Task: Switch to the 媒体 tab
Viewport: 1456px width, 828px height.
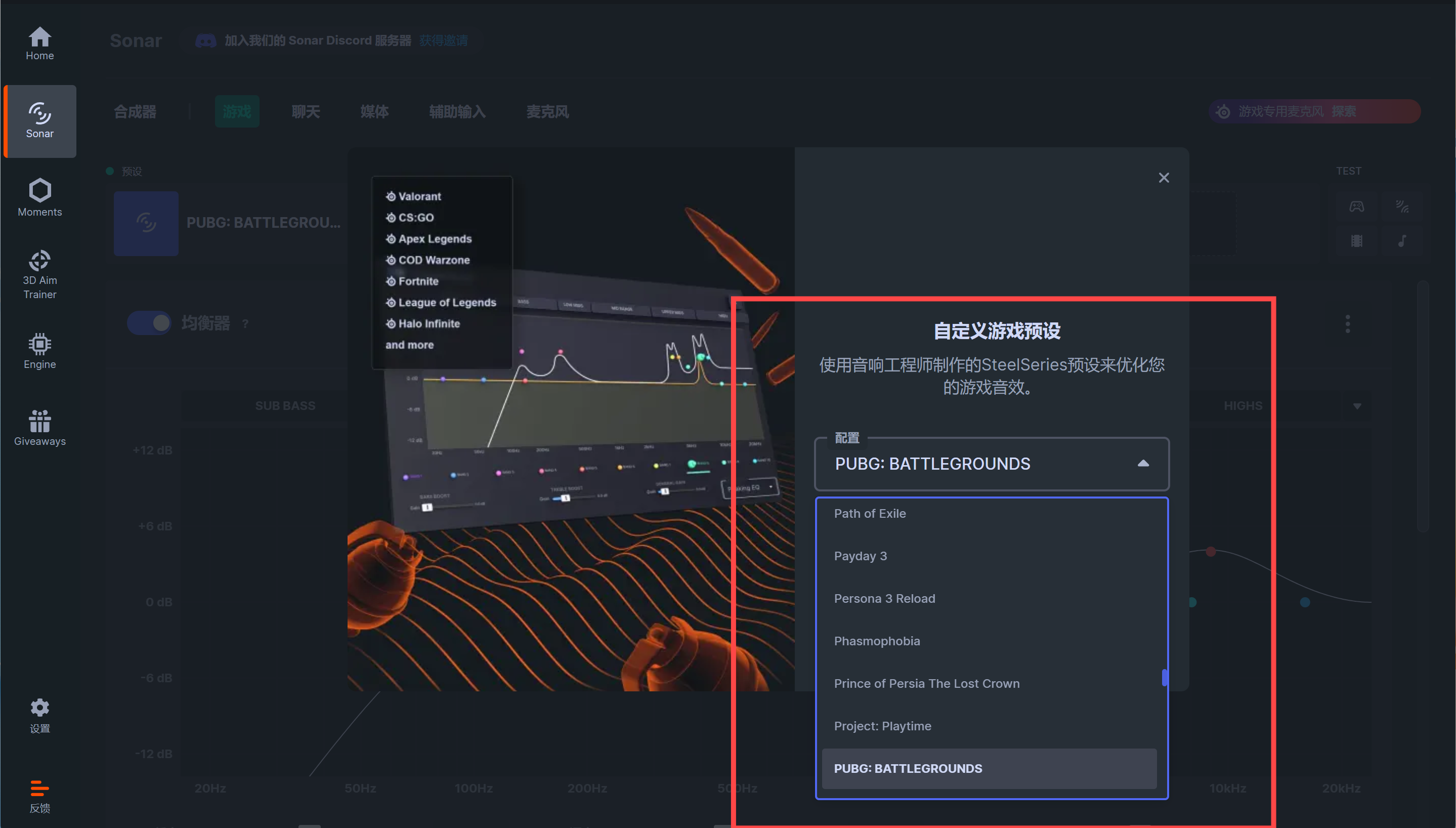Action: [x=374, y=111]
